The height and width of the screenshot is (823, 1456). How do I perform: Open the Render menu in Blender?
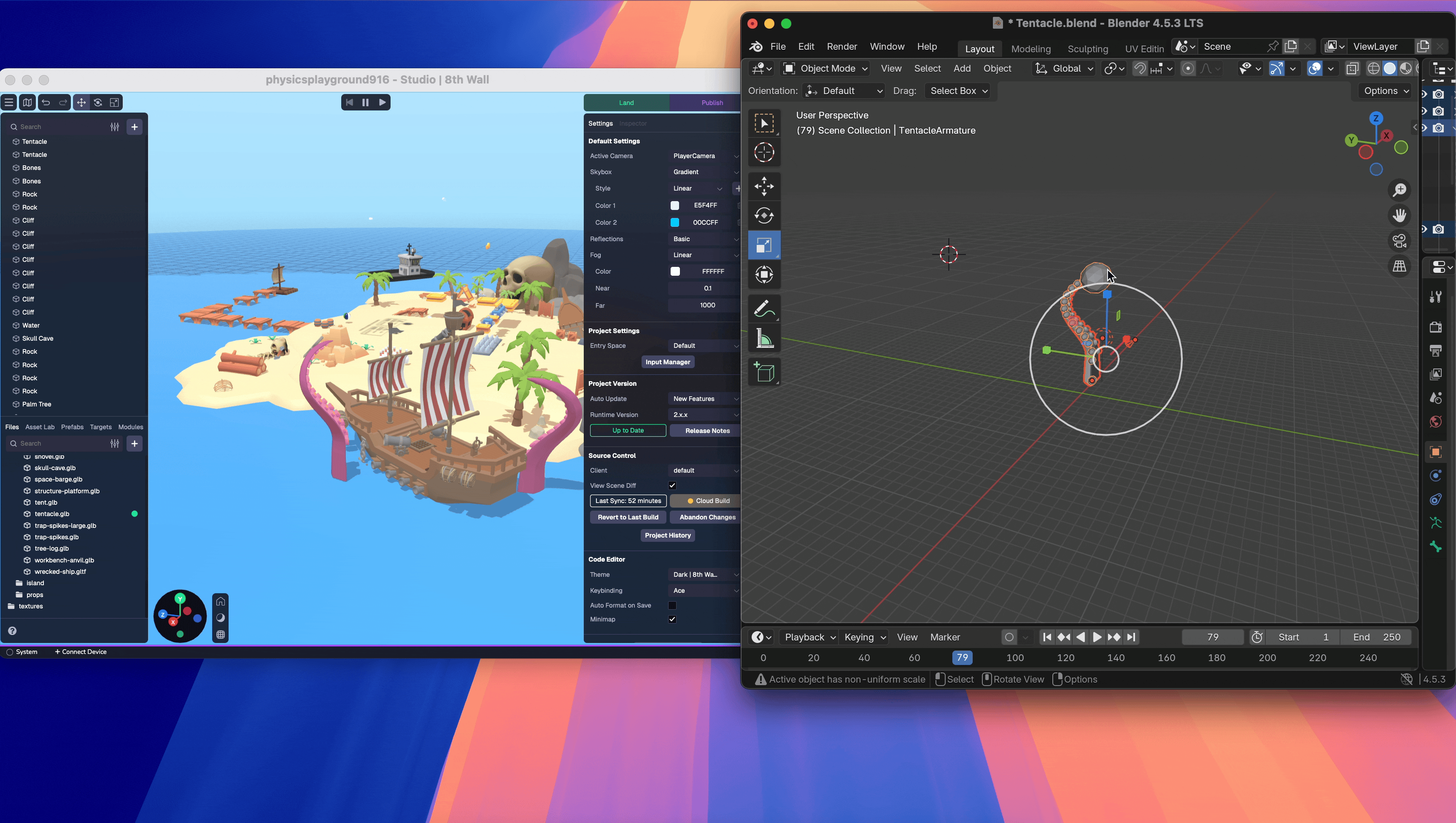(x=841, y=46)
